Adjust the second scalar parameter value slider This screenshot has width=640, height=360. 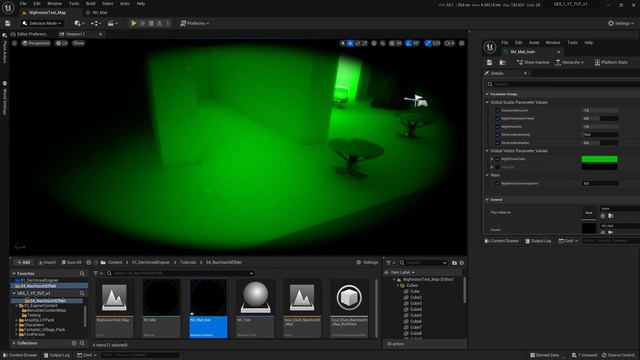tap(600, 118)
